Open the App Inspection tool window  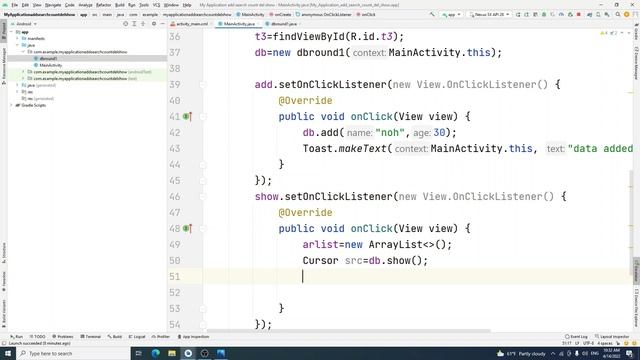coord(193,337)
